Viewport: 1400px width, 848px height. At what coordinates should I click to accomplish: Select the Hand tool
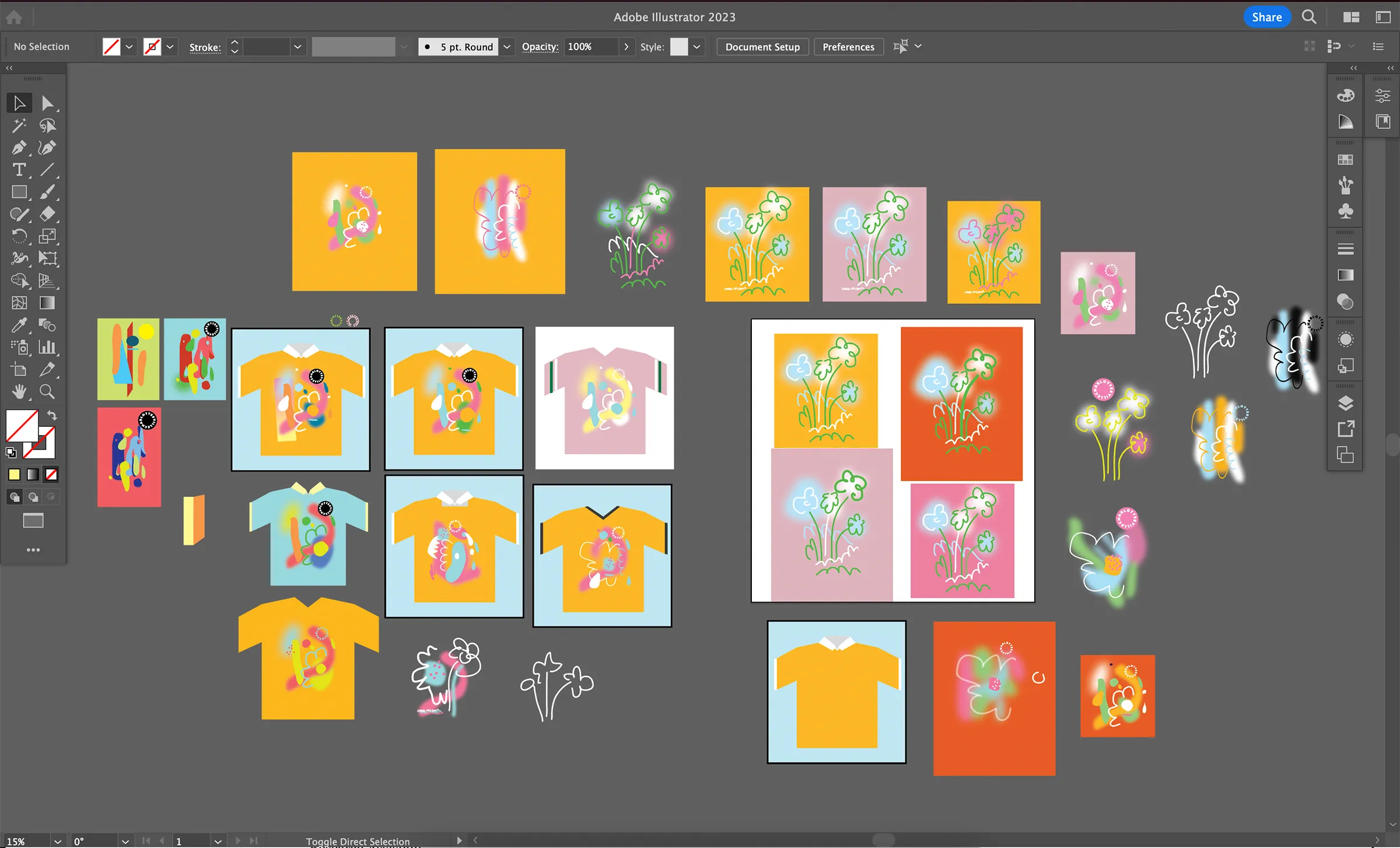point(19,391)
